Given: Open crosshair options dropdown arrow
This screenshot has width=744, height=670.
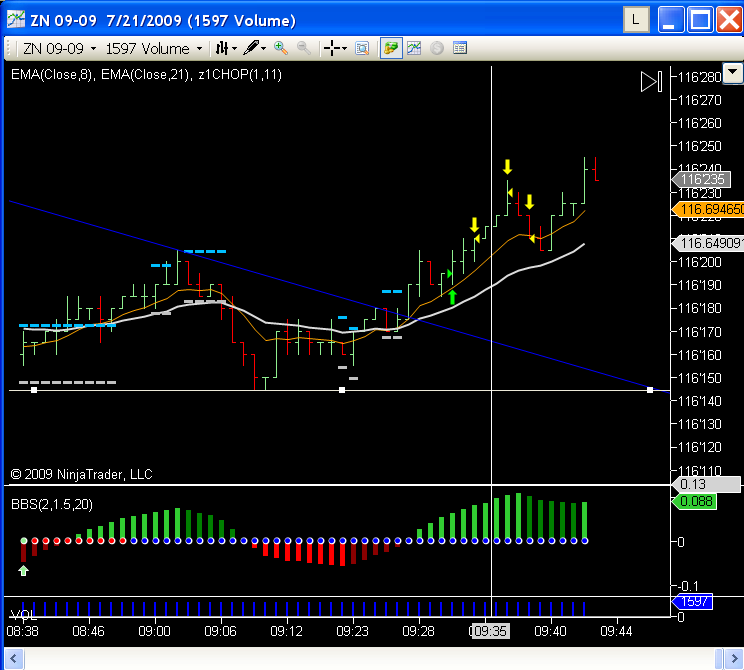Looking at the screenshot, I should [344, 48].
